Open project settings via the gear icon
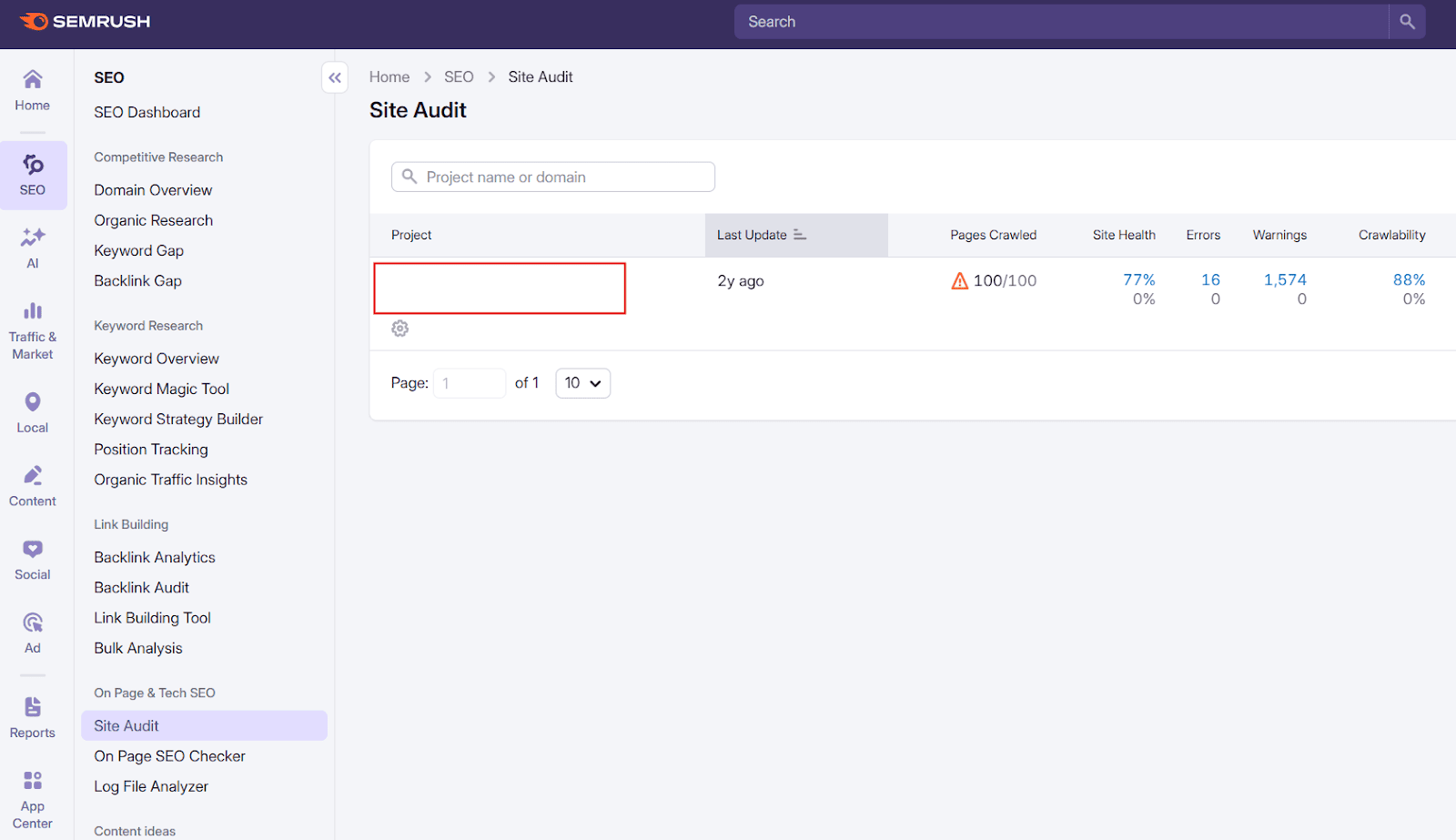The width and height of the screenshot is (1456, 840). pos(399,328)
